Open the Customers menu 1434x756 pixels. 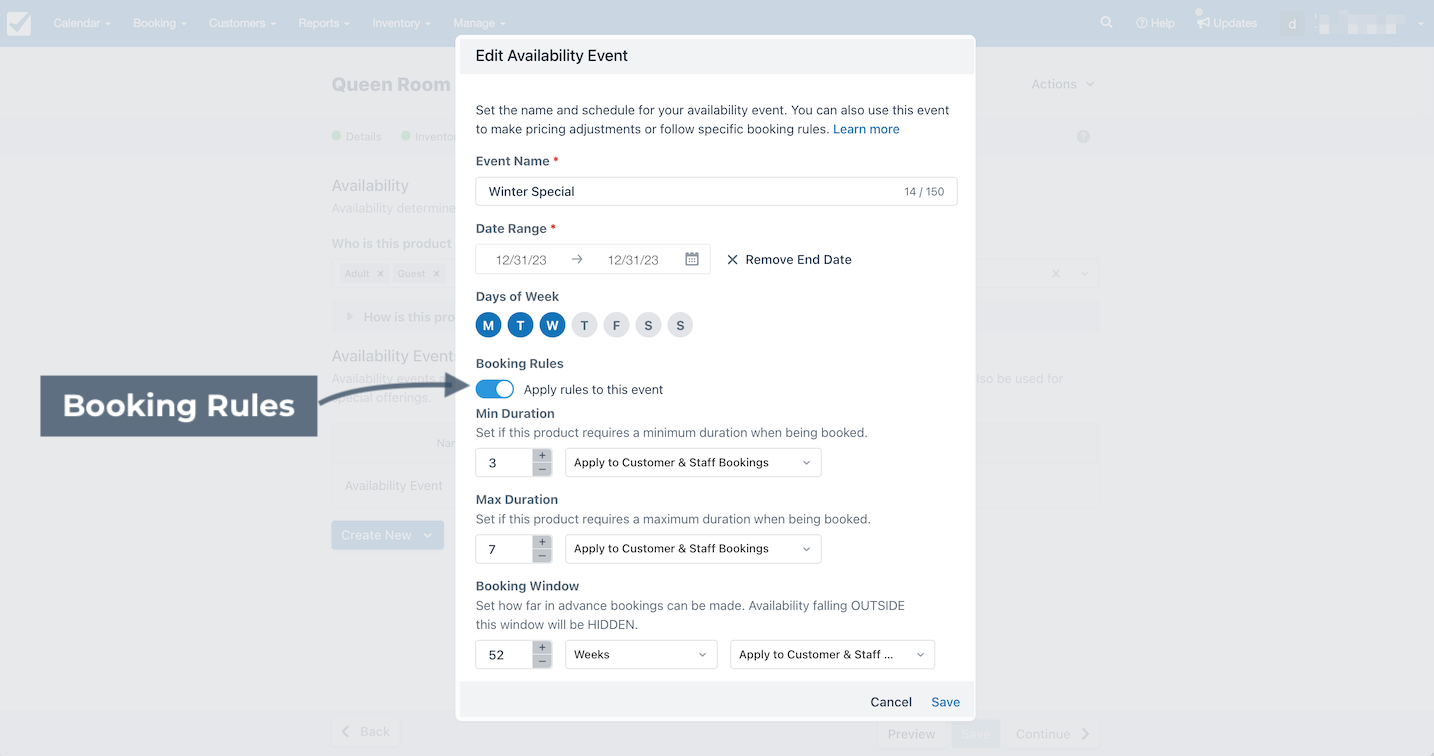tap(243, 23)
